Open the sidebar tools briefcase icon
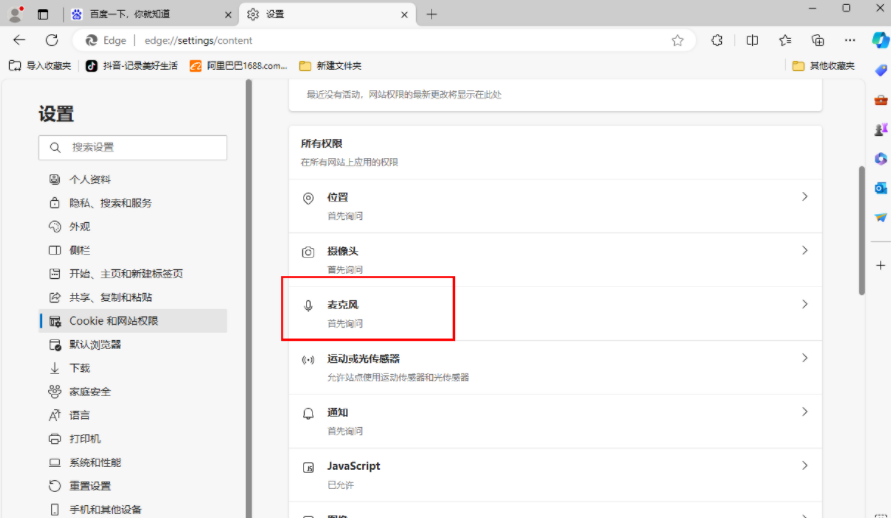This screenshot has height=518, width=891. coord(881,100)
